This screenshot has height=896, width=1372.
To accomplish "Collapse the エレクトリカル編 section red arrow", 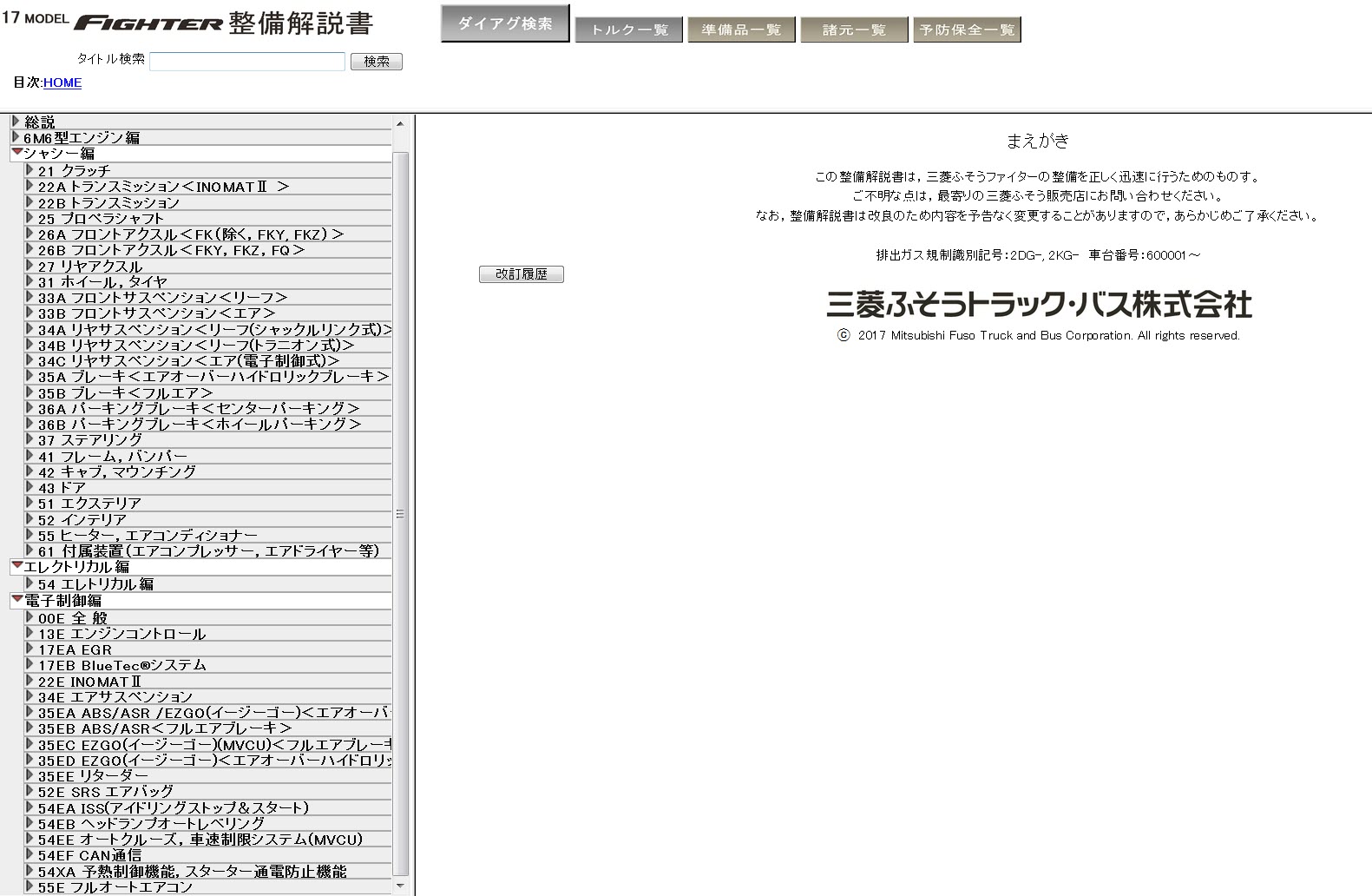I will coord(16,566).
